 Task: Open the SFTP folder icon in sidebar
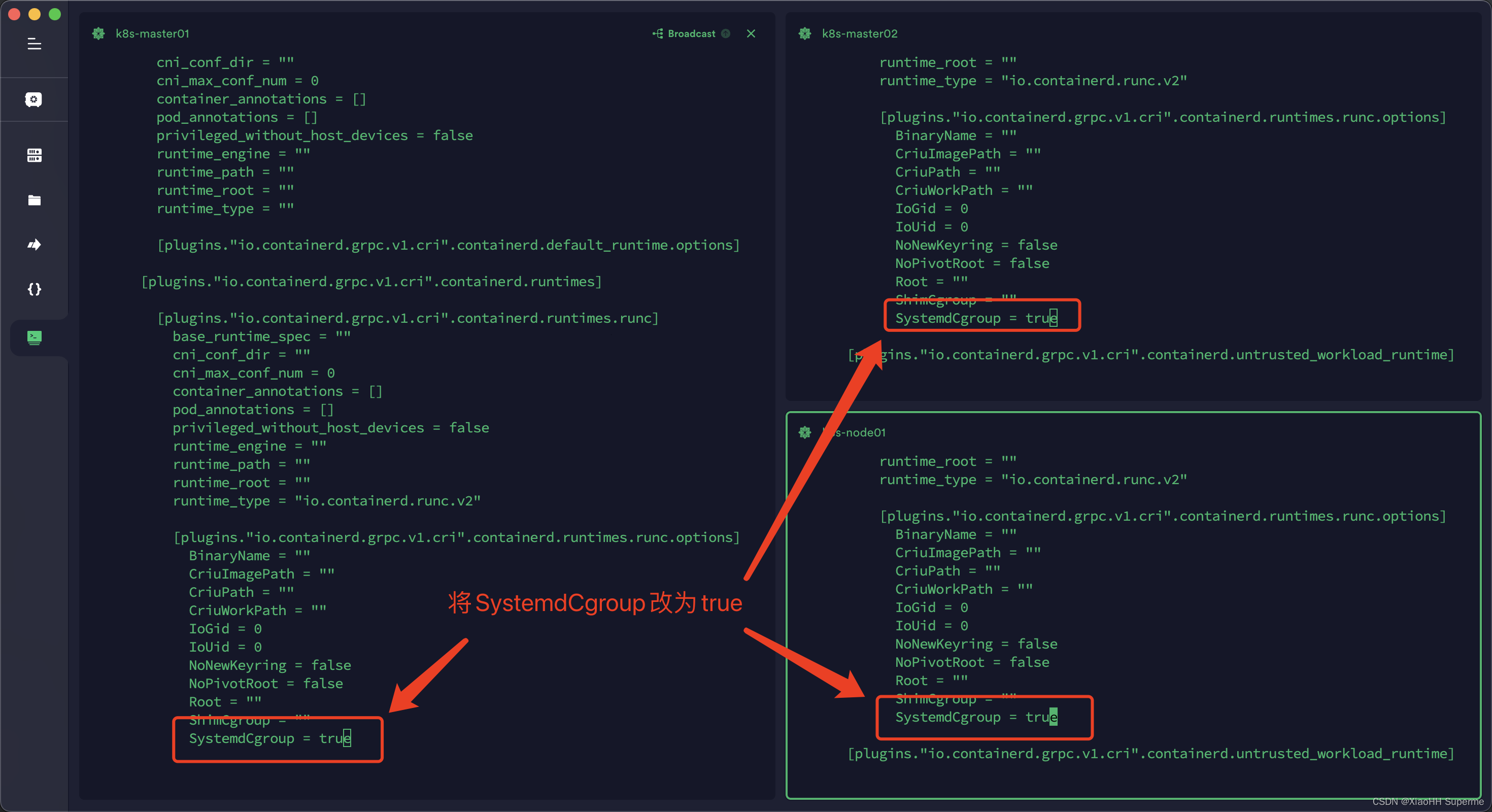click(34, 200)
